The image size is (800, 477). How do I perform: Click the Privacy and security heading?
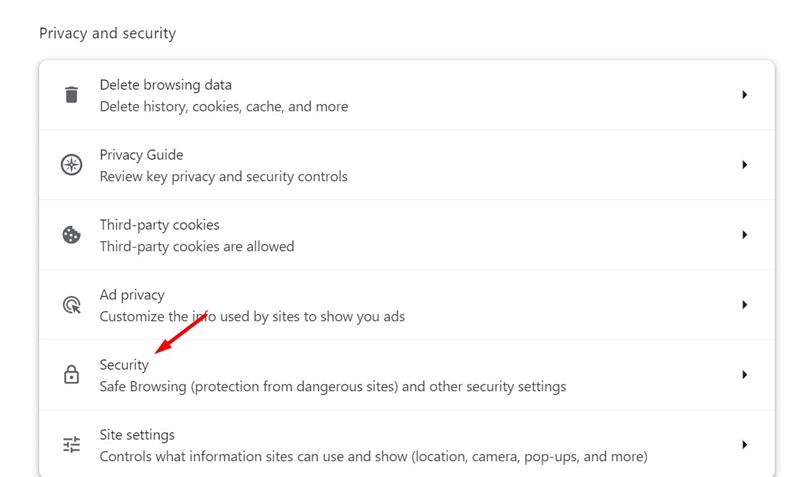coord(107,33)
